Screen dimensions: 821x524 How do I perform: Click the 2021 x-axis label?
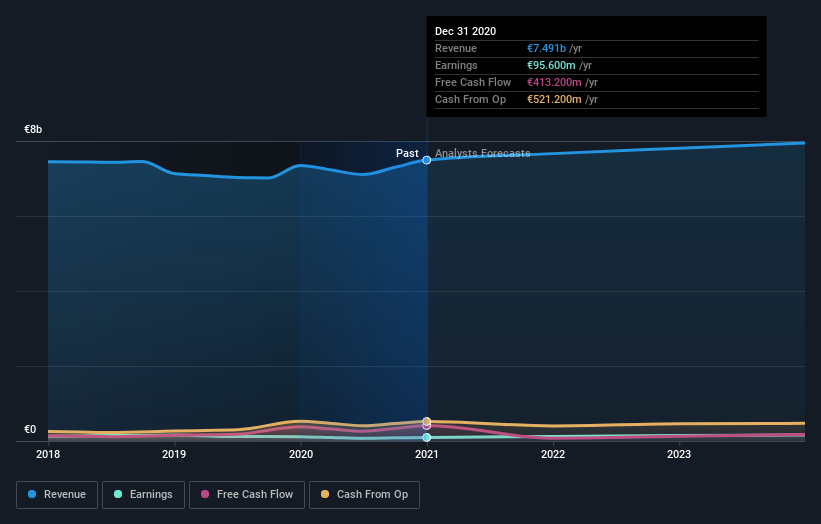[427, 454]
